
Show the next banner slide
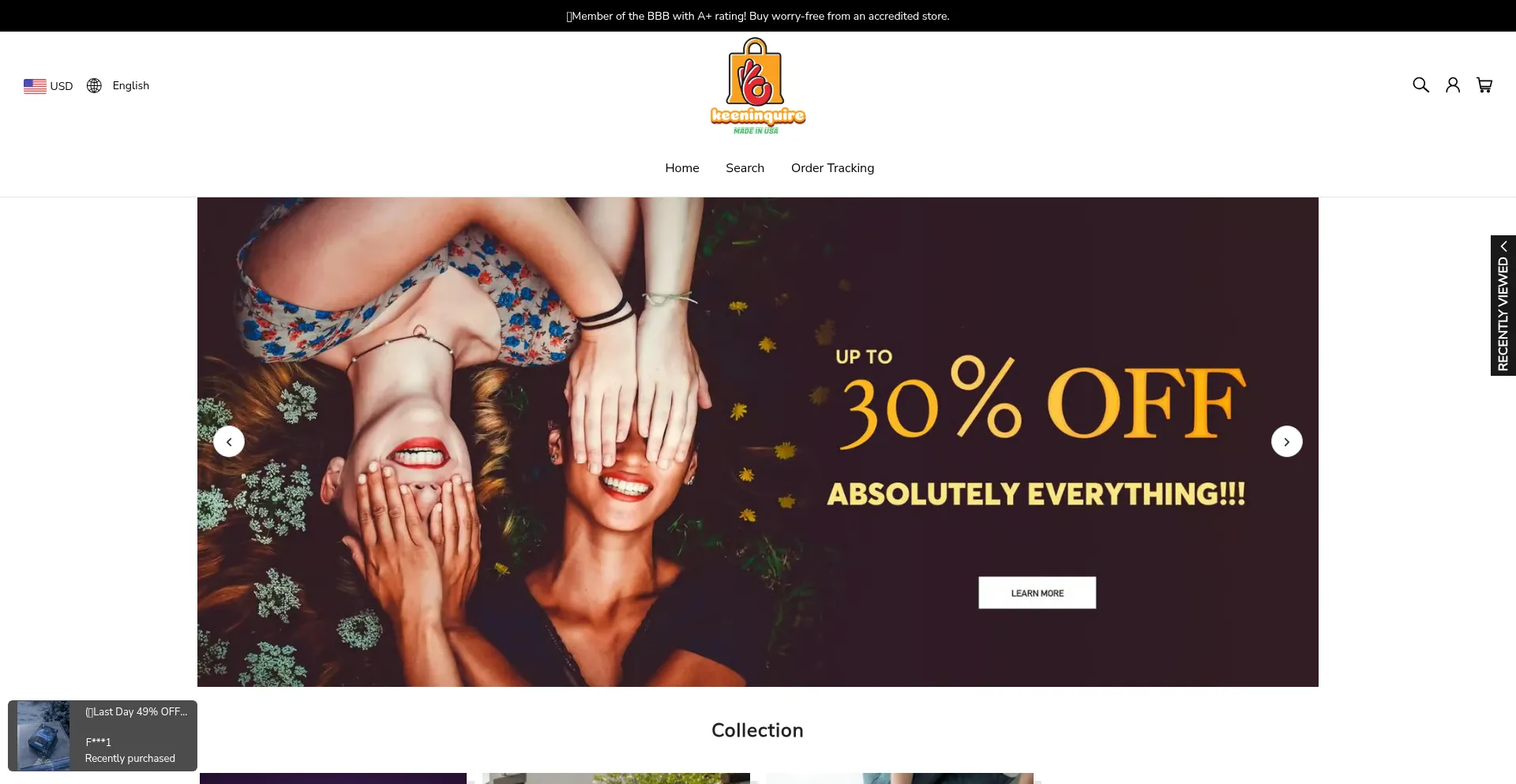click(x=1287, y=441)
